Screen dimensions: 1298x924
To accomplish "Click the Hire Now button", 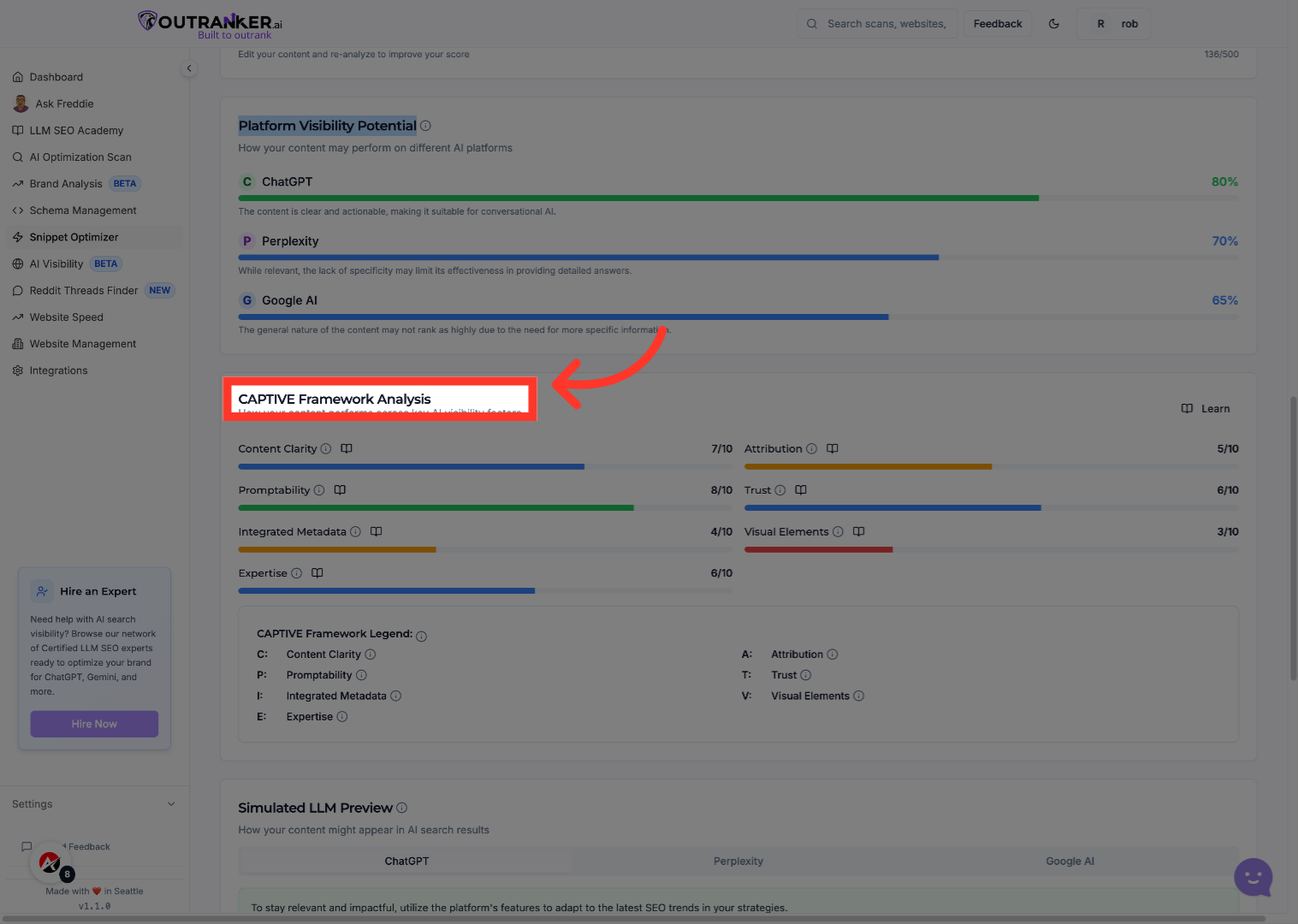I will 93,723.
